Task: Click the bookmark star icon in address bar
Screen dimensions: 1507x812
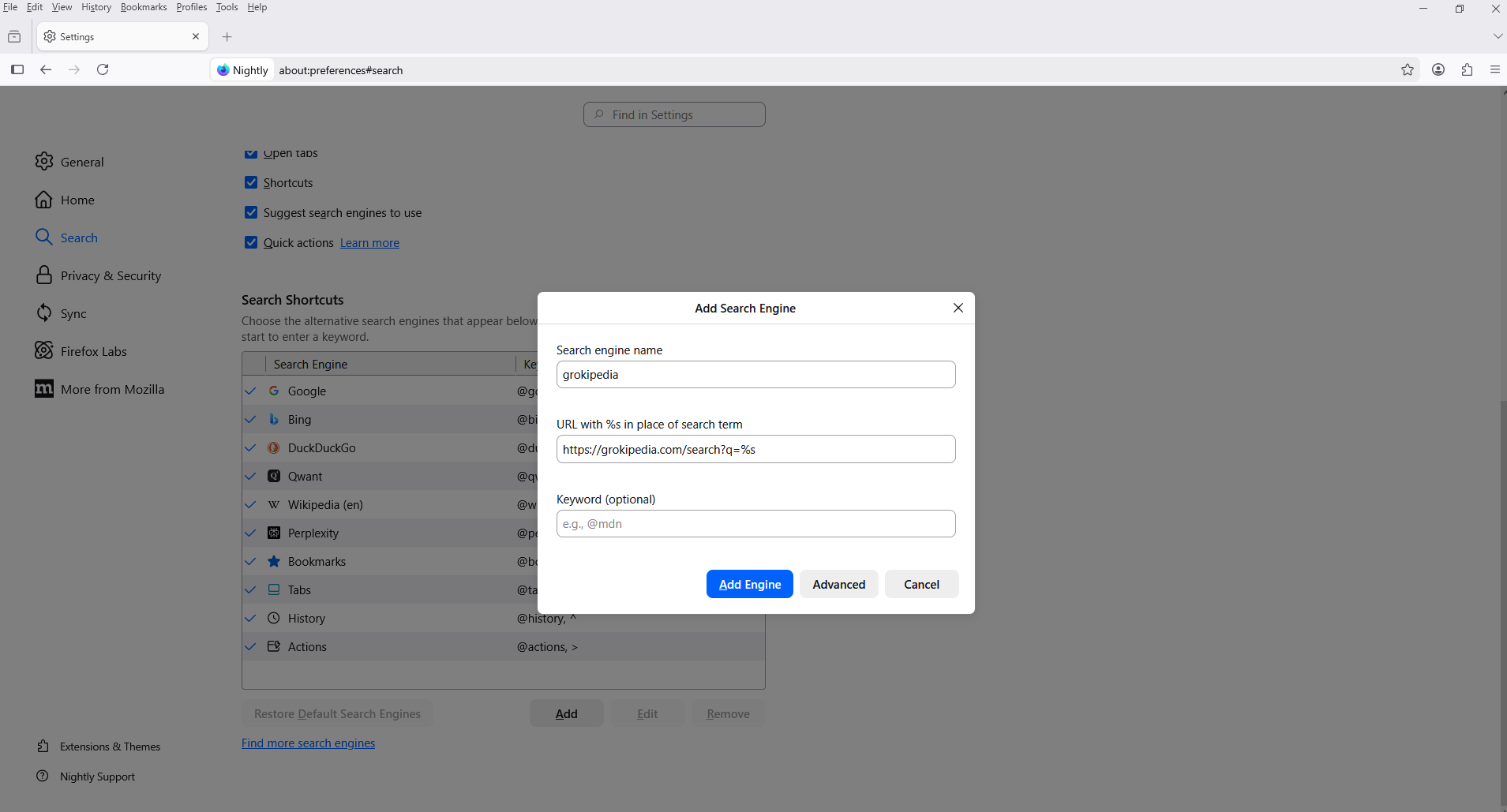Action: [x=1407, y=69]
